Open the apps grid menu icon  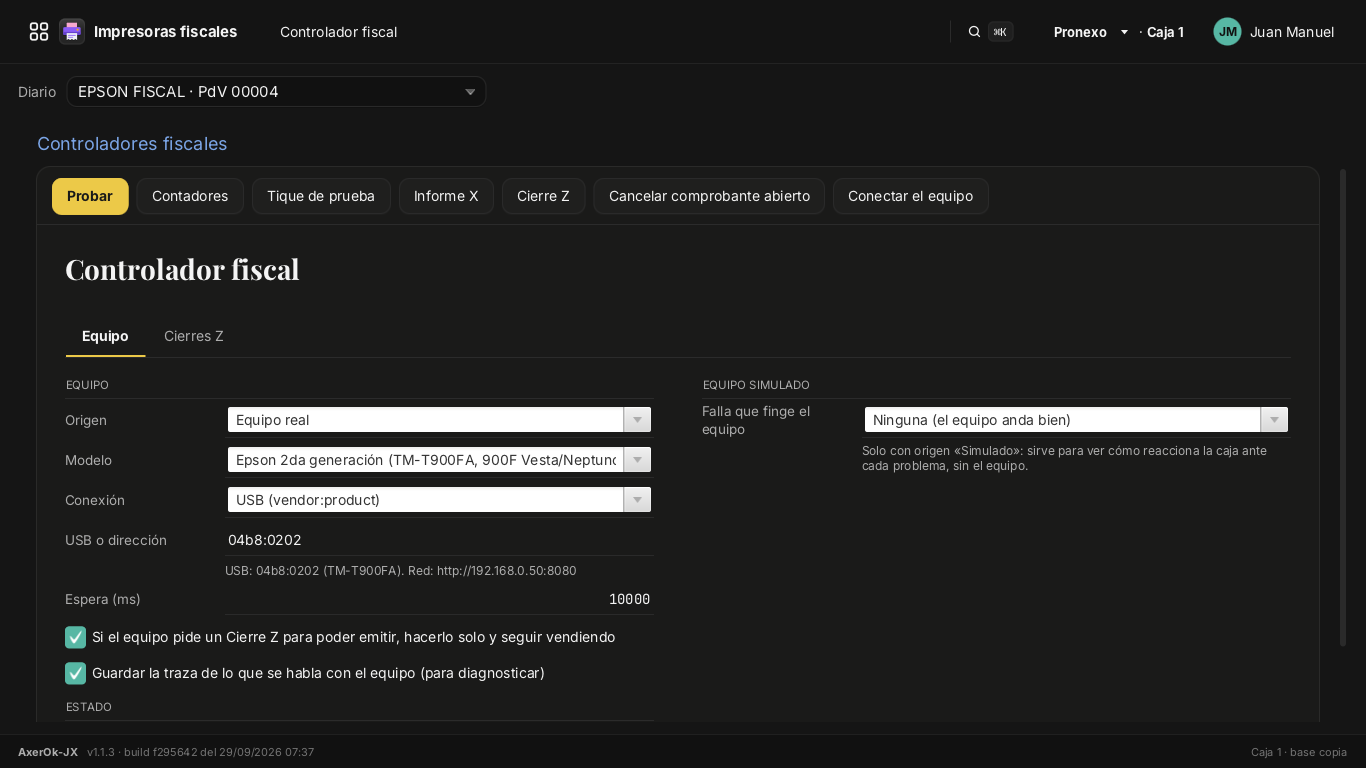click(x=39, y=32)
